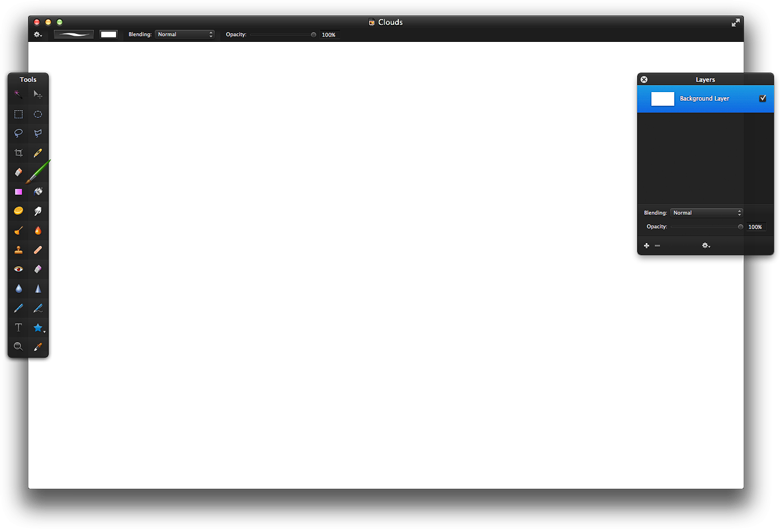
Task: Choose the Elliptical Marquee tool
Action: (x=38, y=114)
